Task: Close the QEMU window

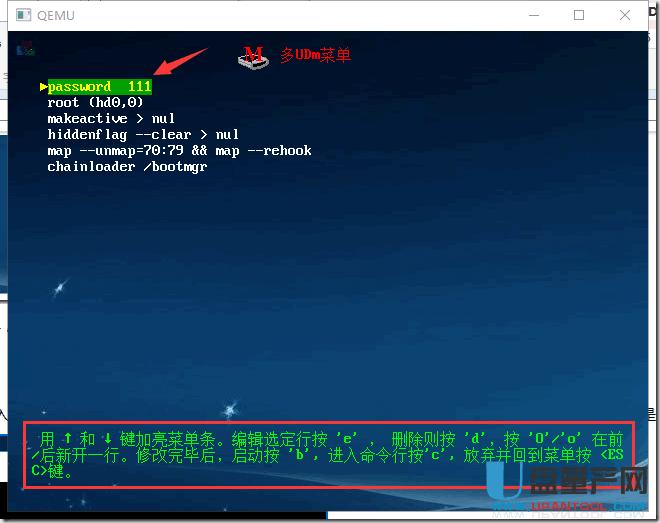Action: coord(625,15)
